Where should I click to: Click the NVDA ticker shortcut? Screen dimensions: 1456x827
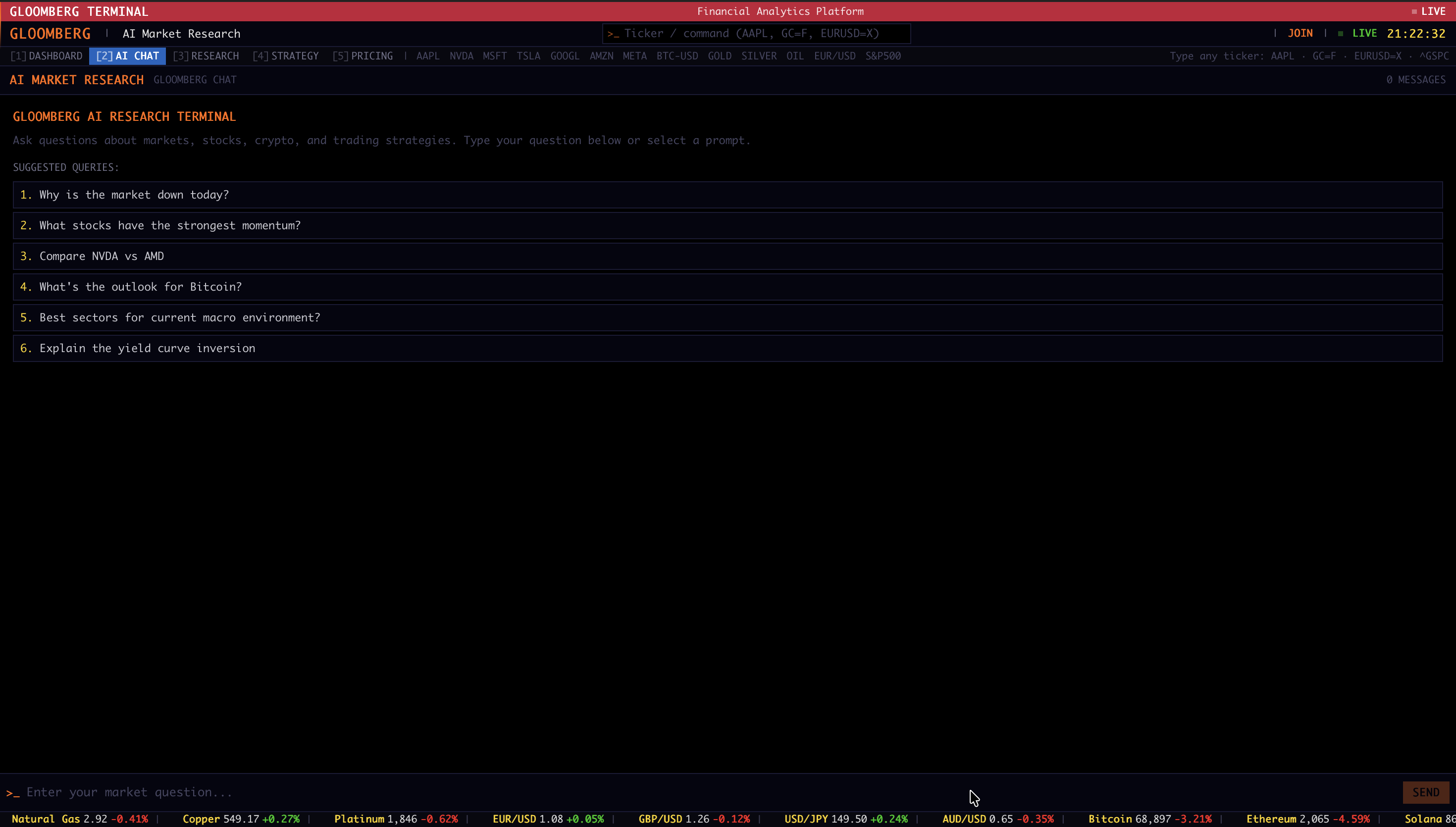461,55
